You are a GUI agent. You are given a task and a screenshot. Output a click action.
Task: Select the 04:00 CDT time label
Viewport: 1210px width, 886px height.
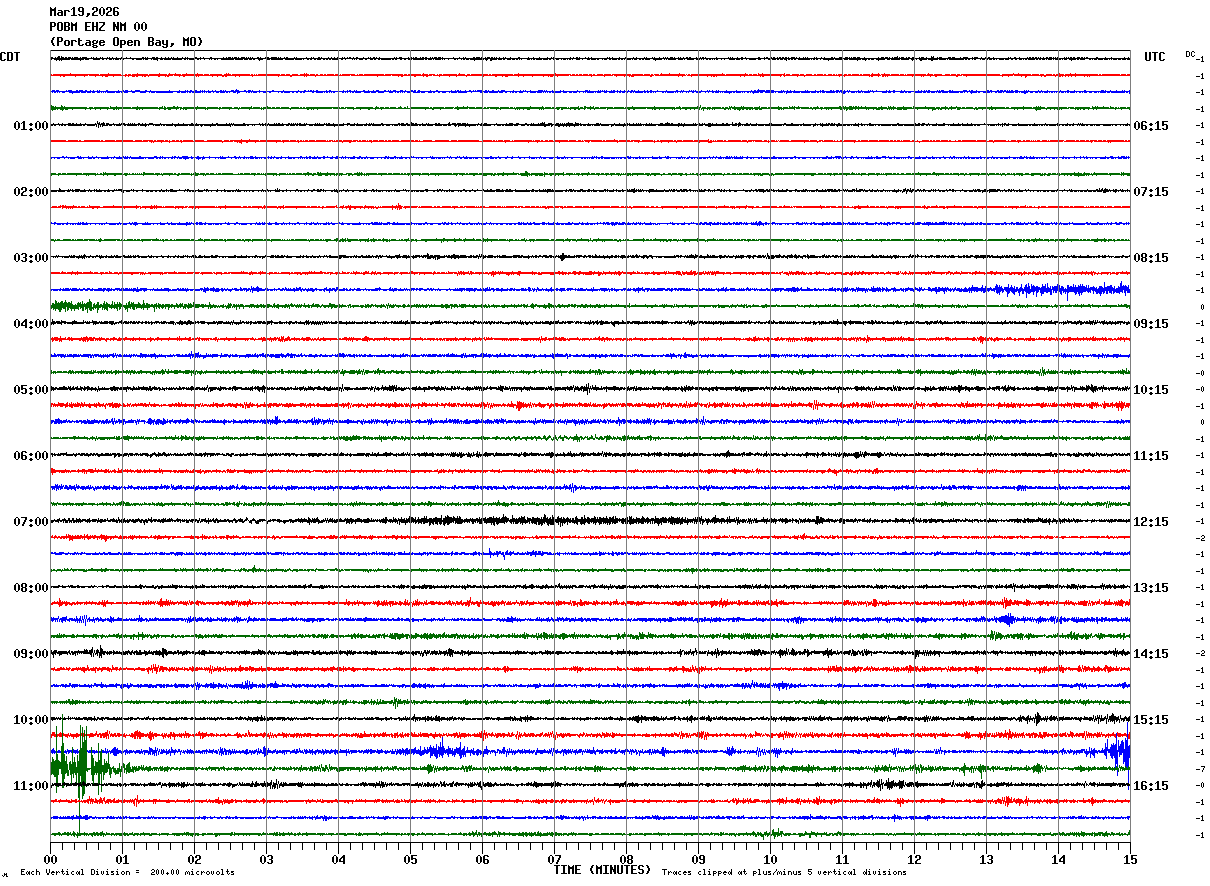(31, 324)
